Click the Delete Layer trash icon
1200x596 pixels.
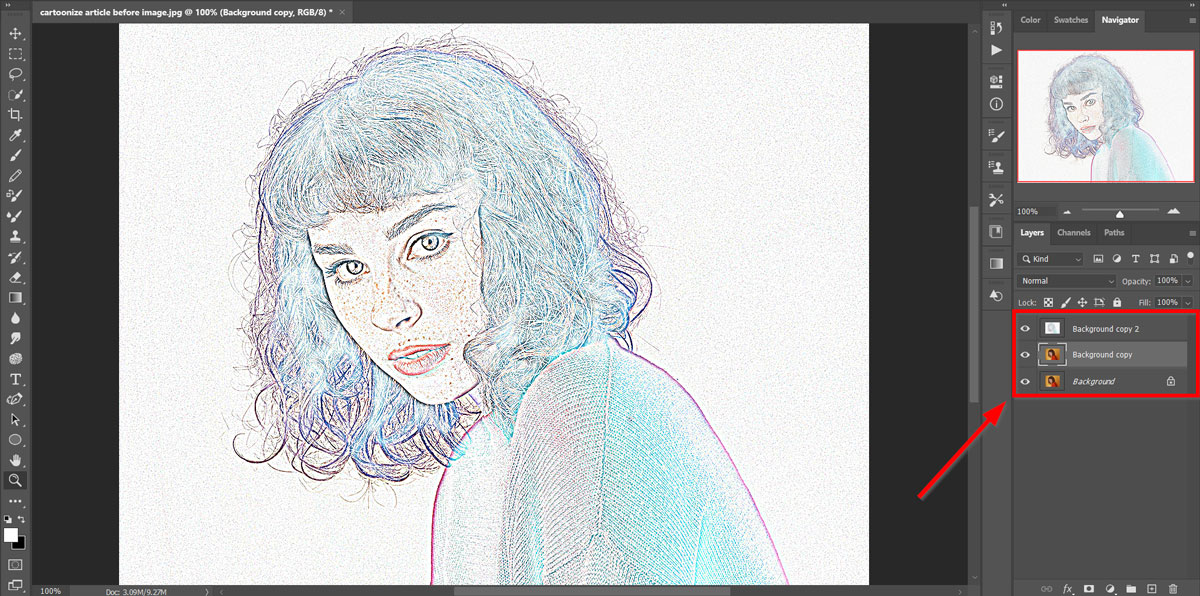tap(1173, 588)
